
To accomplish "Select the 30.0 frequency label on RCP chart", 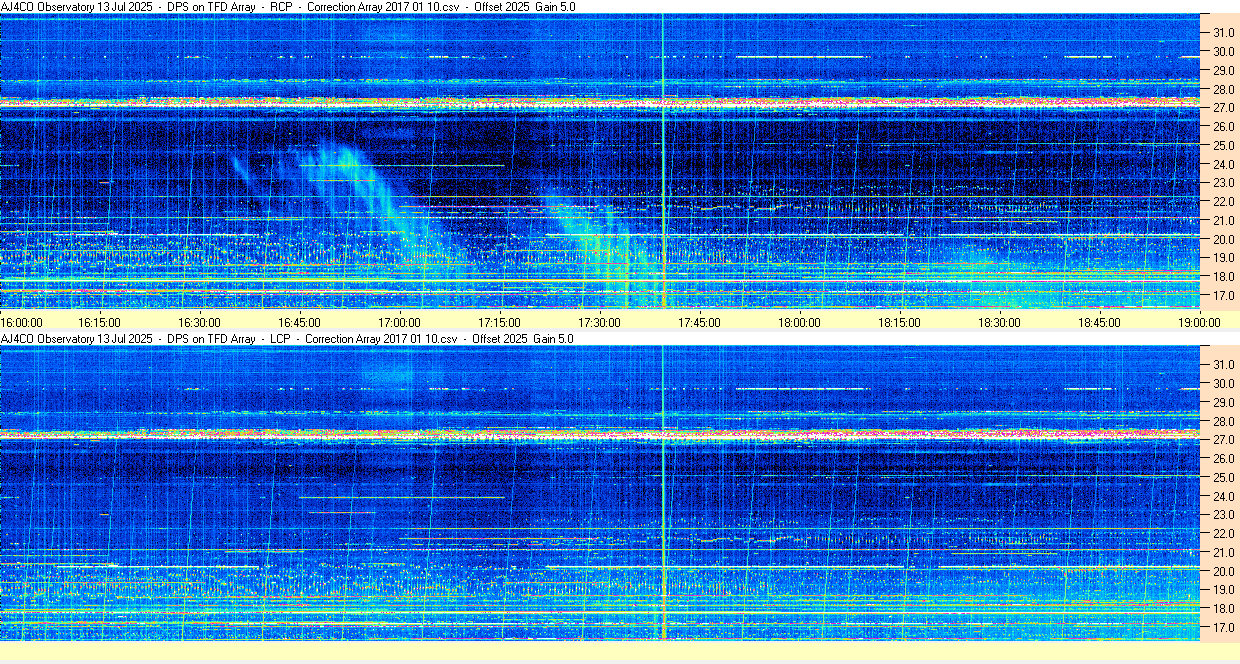I will pos(1224,51).
